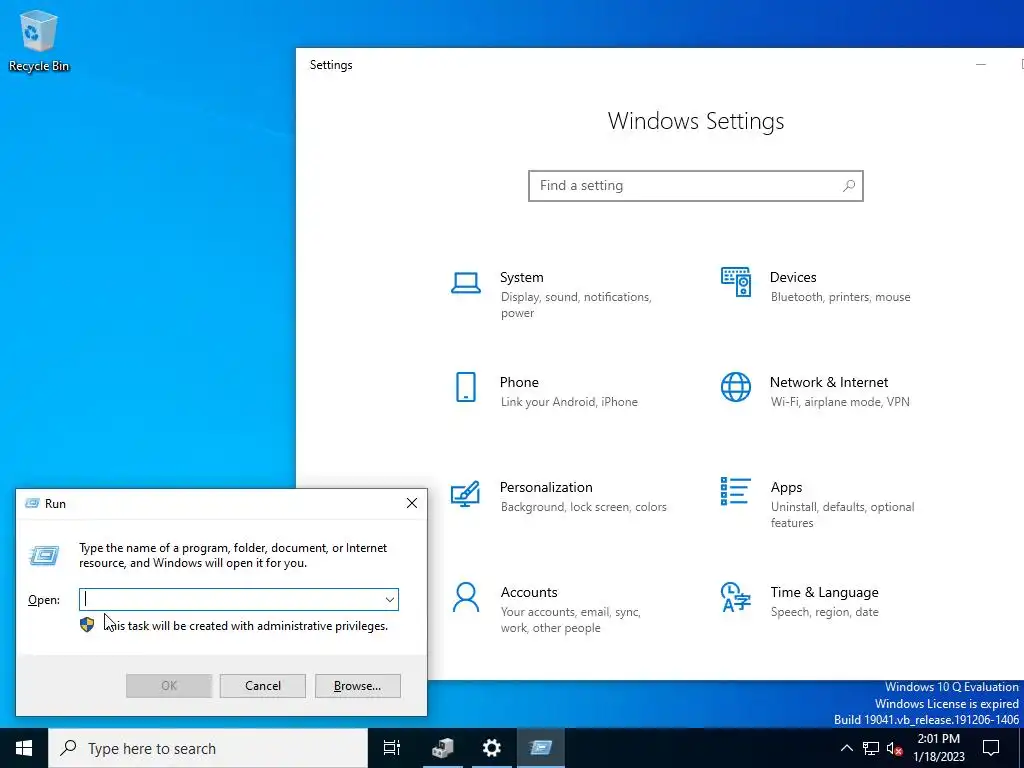
Task: Click the installer icon in the taskbar
Action: (x=442, y=748)
